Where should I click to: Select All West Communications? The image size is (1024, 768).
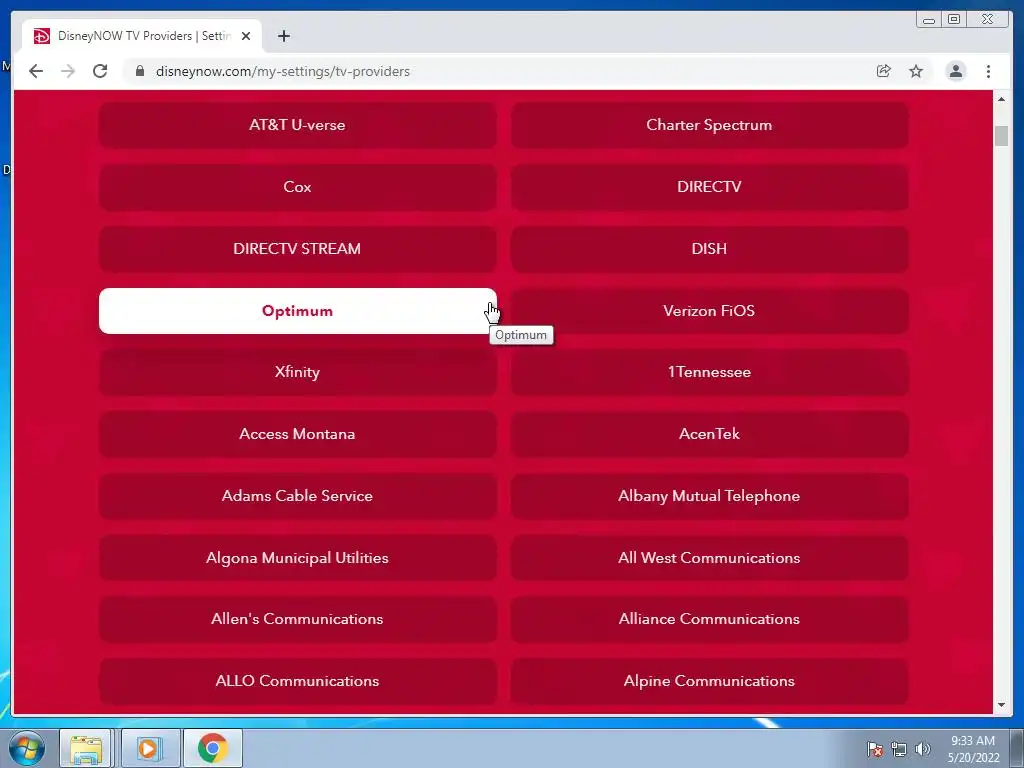pos(709,558)
